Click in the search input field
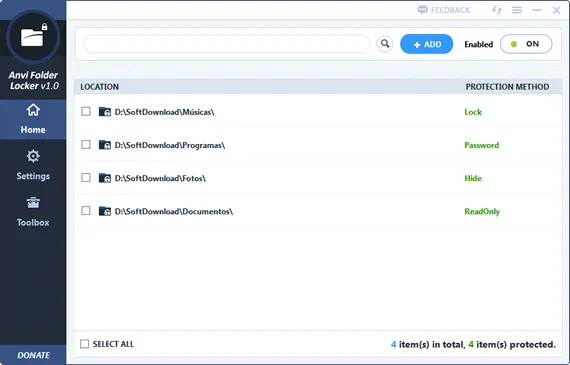This screenshot has width=570, height=365. point(227,44)
